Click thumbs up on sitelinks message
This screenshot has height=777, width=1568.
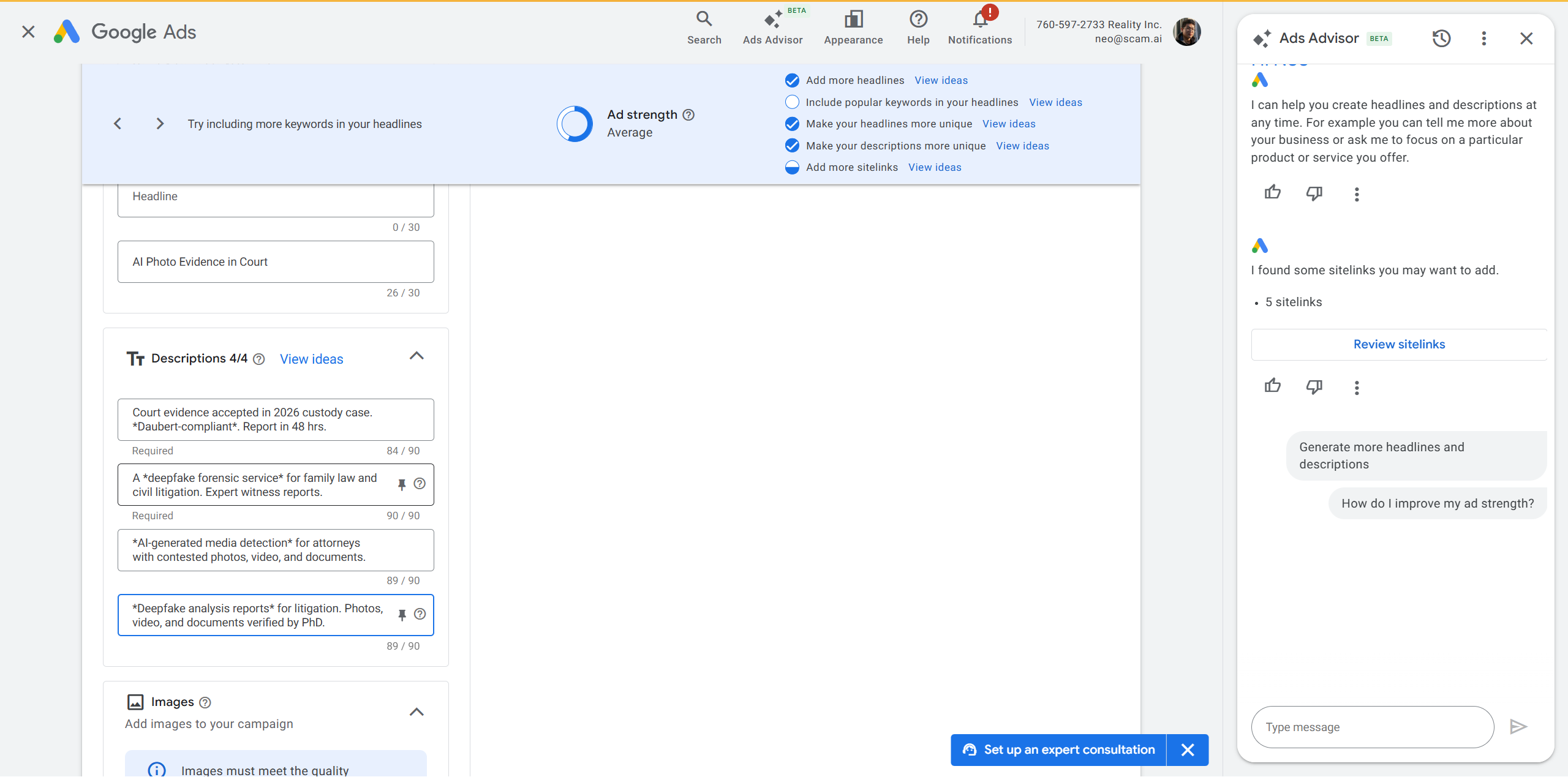(x=1272, y=386)
